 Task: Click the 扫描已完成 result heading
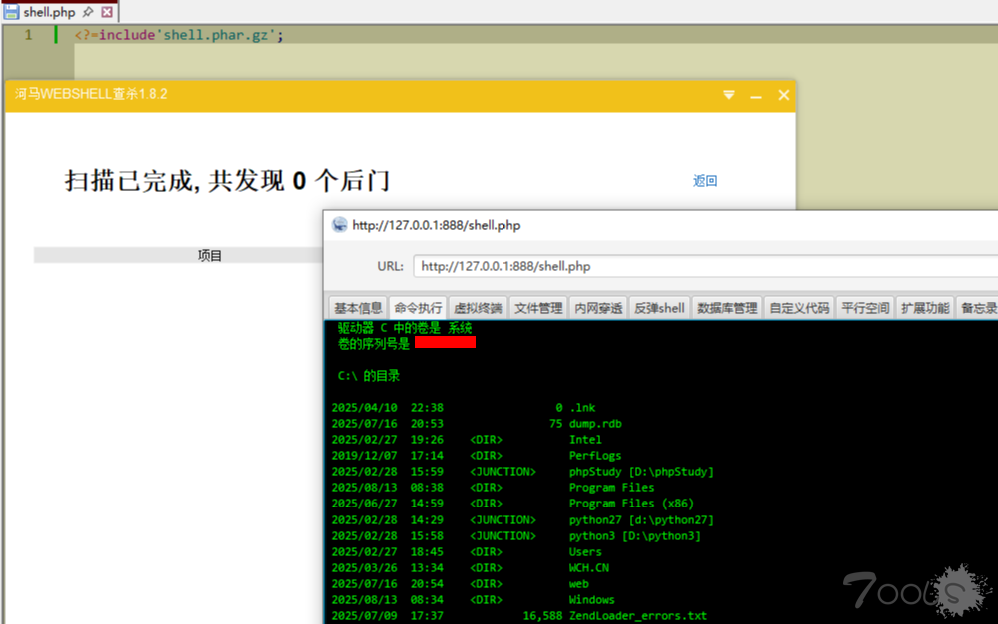227,181
